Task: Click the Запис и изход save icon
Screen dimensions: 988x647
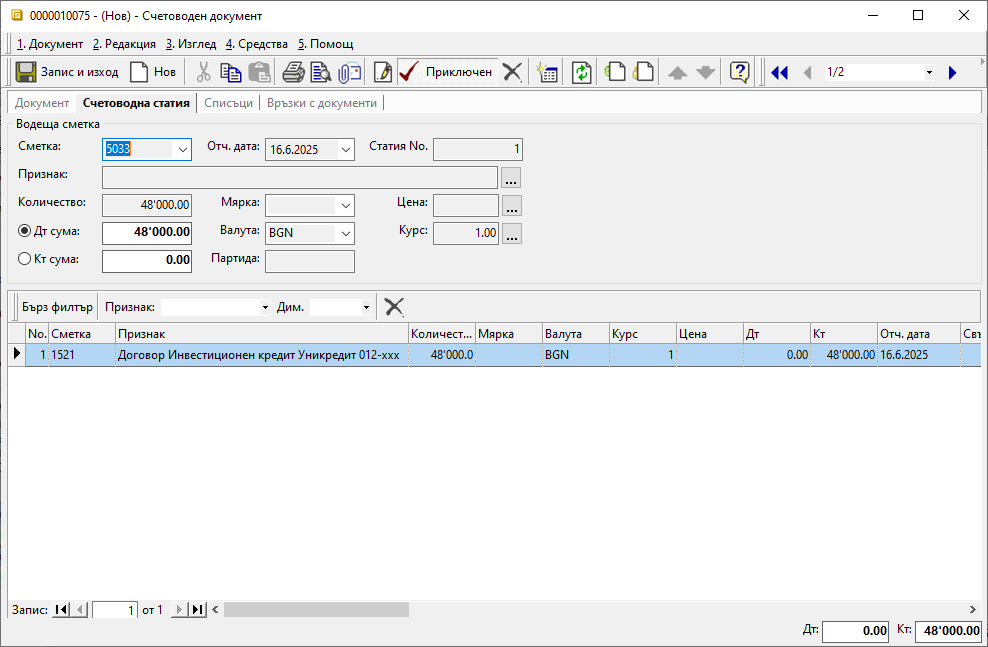Action: 26,72
